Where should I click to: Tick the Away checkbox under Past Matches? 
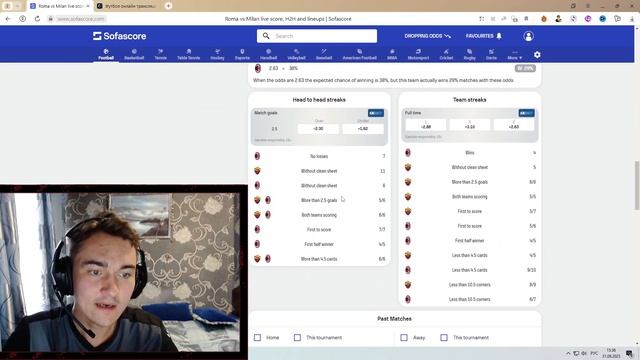(404, 338)
